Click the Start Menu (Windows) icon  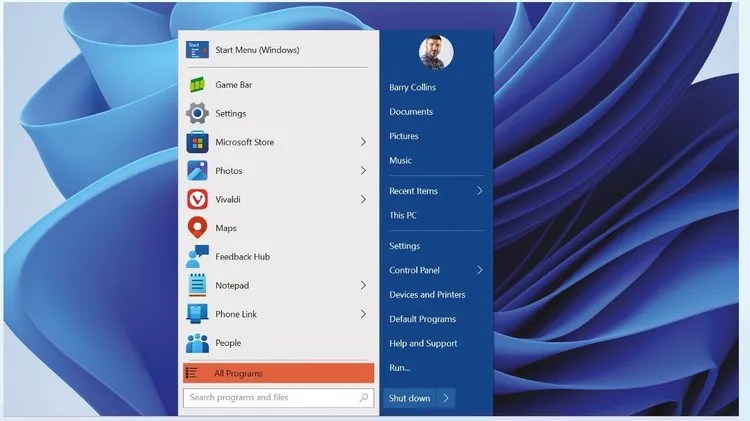[197, 50]
